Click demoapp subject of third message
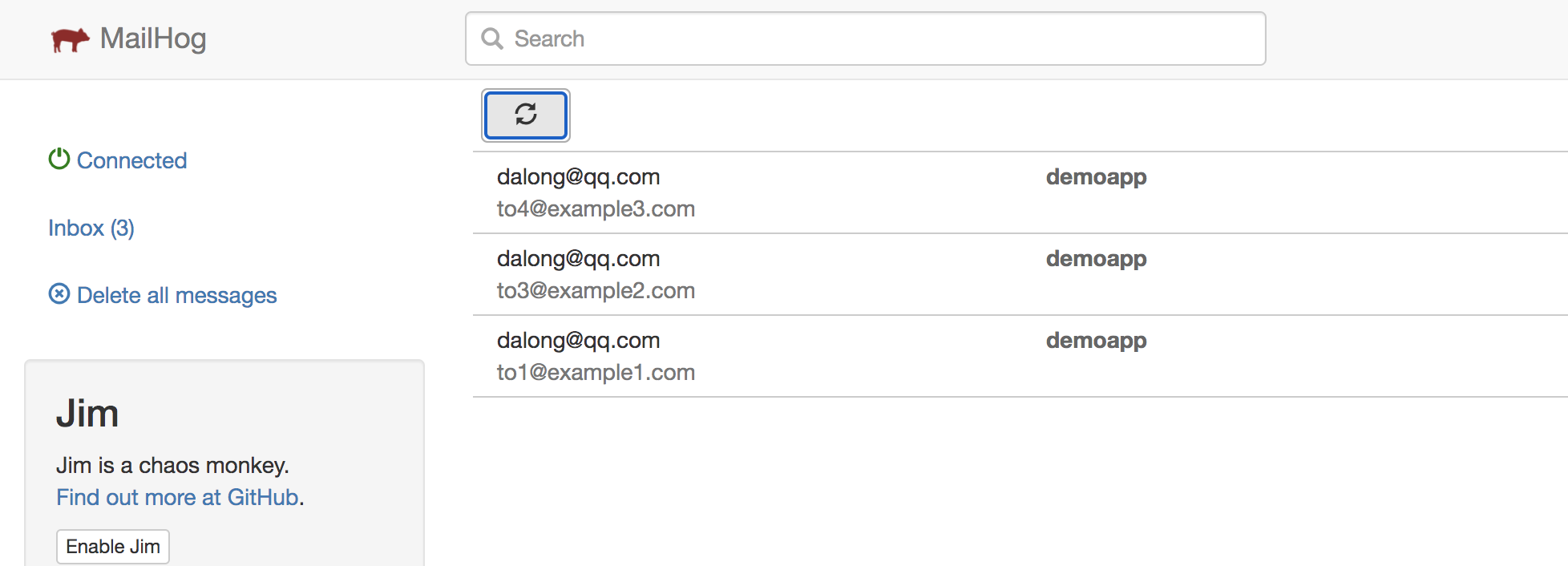Viewport: 1568px width, 566px height. pyautogui.click(x=1096, y=341)
